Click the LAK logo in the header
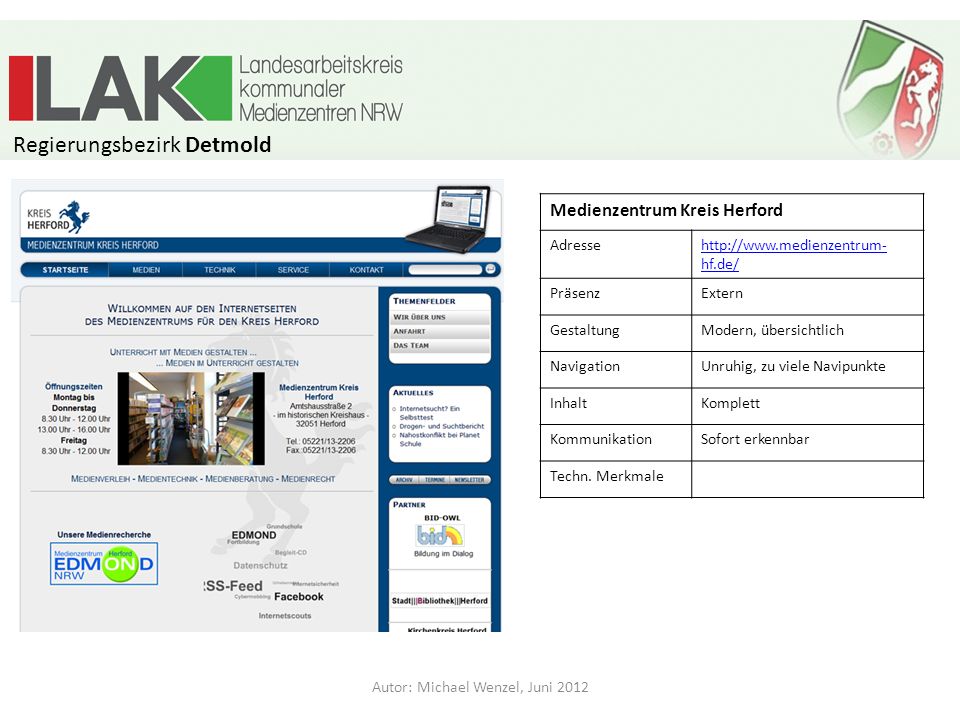960x720 pixels. click(206, 88)
